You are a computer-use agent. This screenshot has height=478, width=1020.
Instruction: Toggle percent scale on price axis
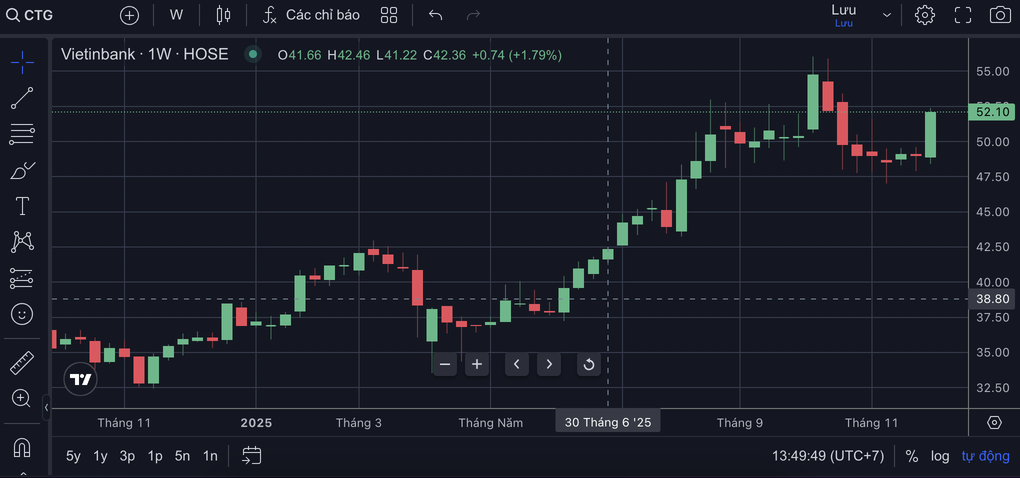tap(912, 456)
